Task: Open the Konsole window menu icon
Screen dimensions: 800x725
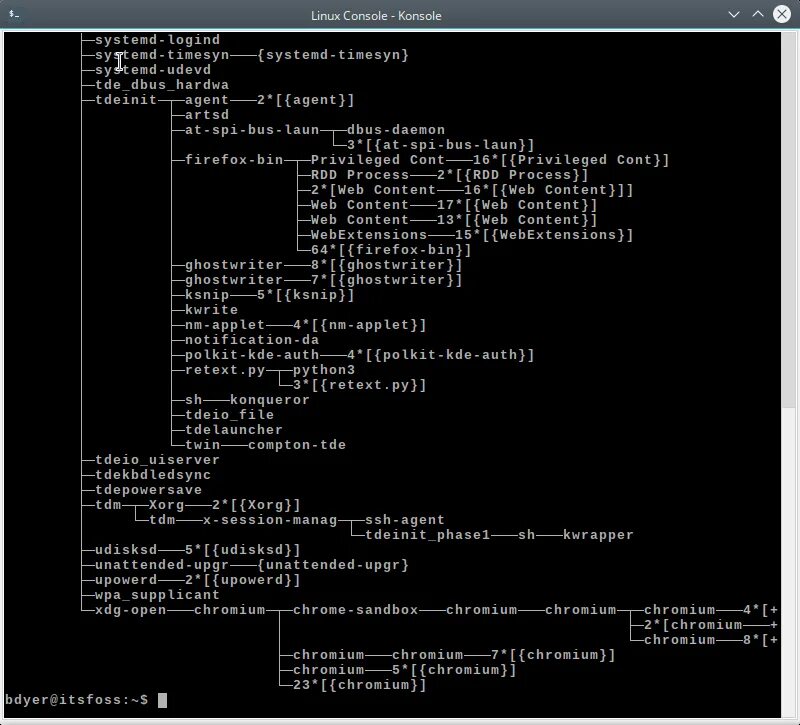Action: (14, 15)
